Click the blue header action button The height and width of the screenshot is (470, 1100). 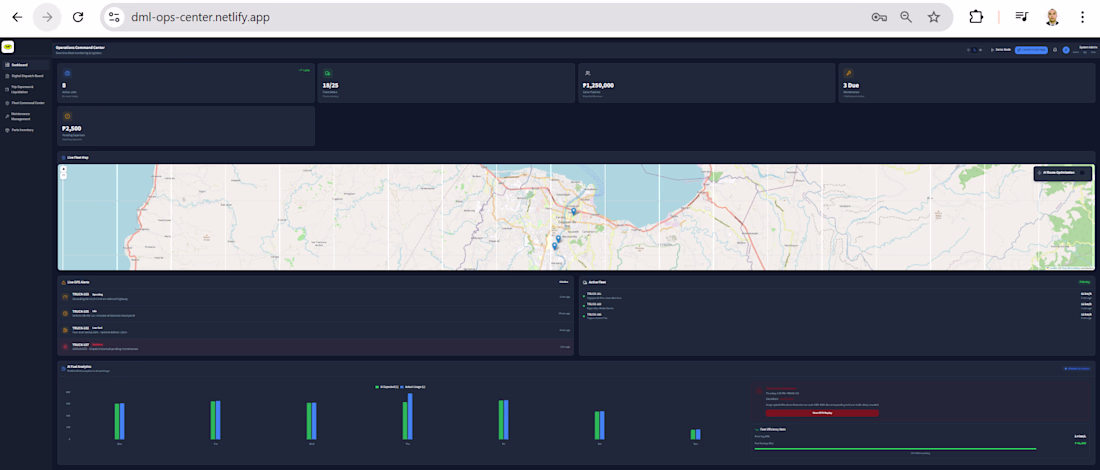click(x=1031, y=49)
